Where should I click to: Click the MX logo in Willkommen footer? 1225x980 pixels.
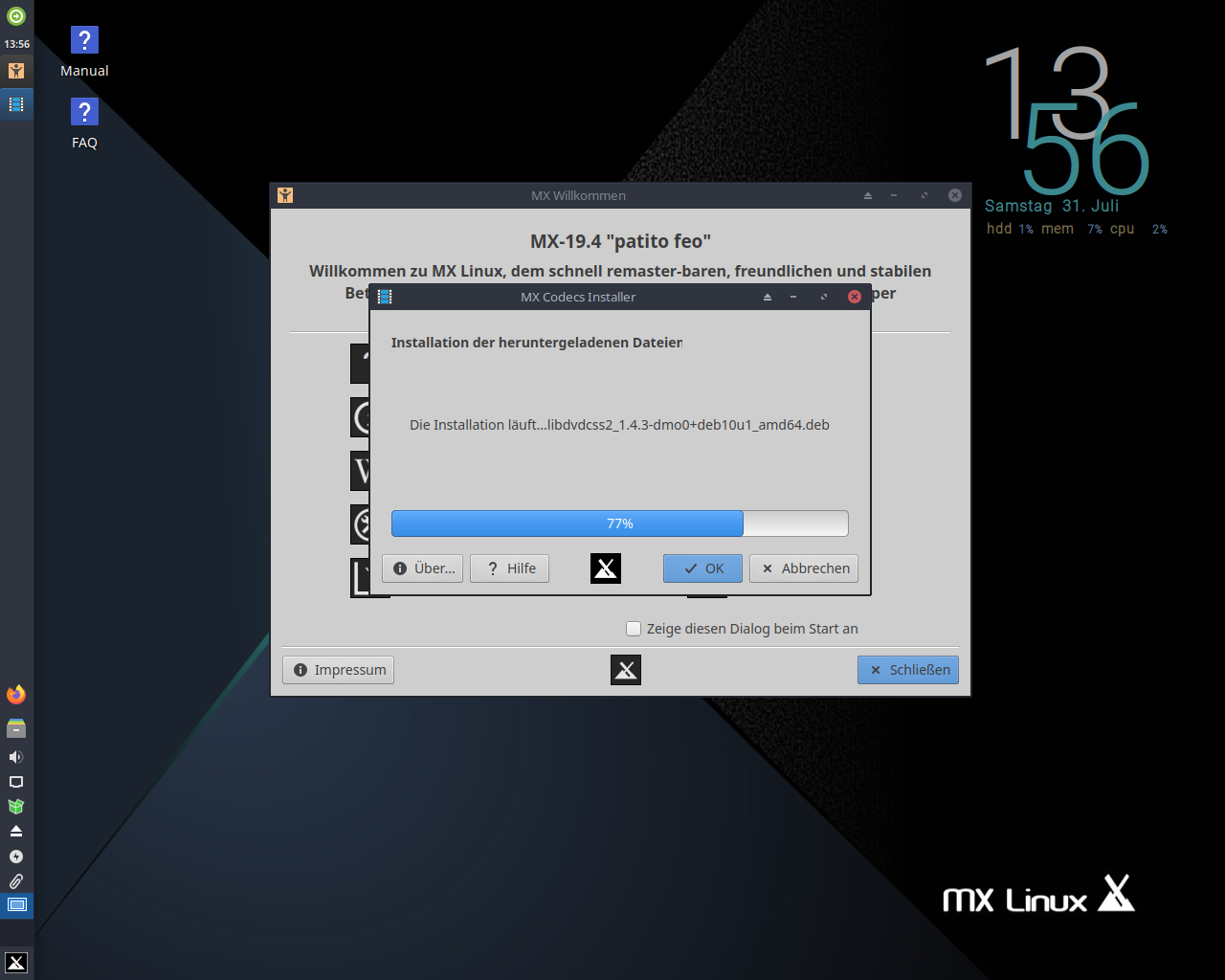(626, 670)
